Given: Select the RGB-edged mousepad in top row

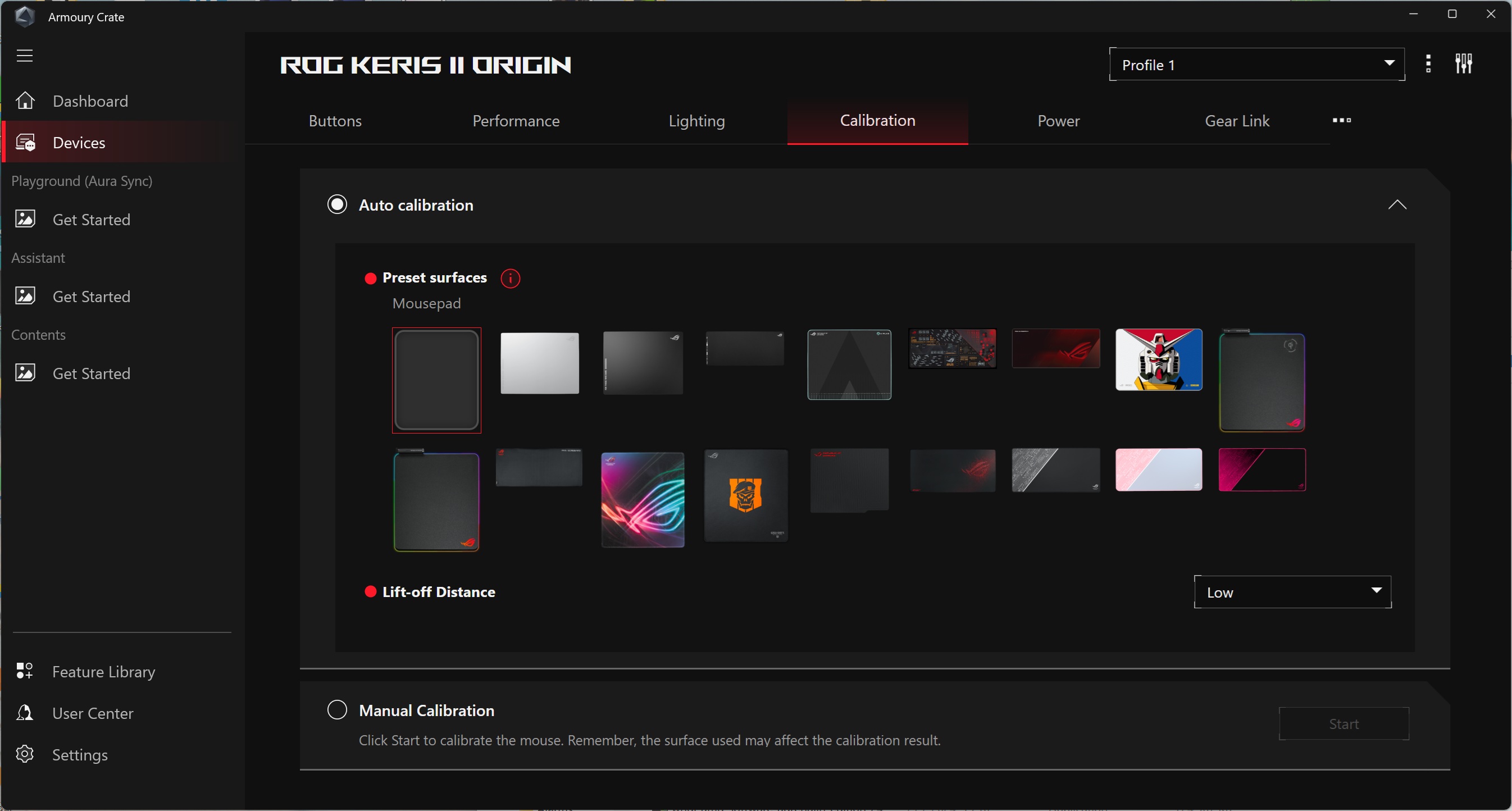Looking at the screenshot, I should coord(1262,380).
